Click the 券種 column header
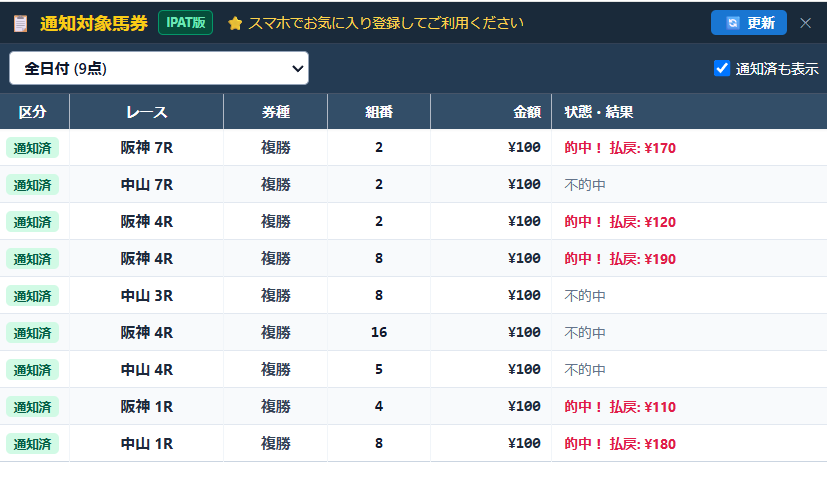This screenshot has width=827, height=497. pos(276,112)
